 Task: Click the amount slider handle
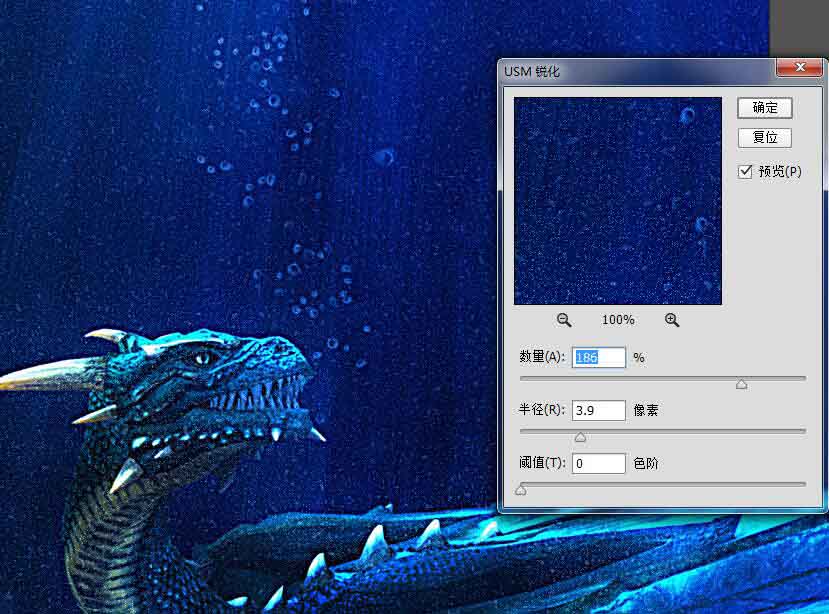coord(741,384)
